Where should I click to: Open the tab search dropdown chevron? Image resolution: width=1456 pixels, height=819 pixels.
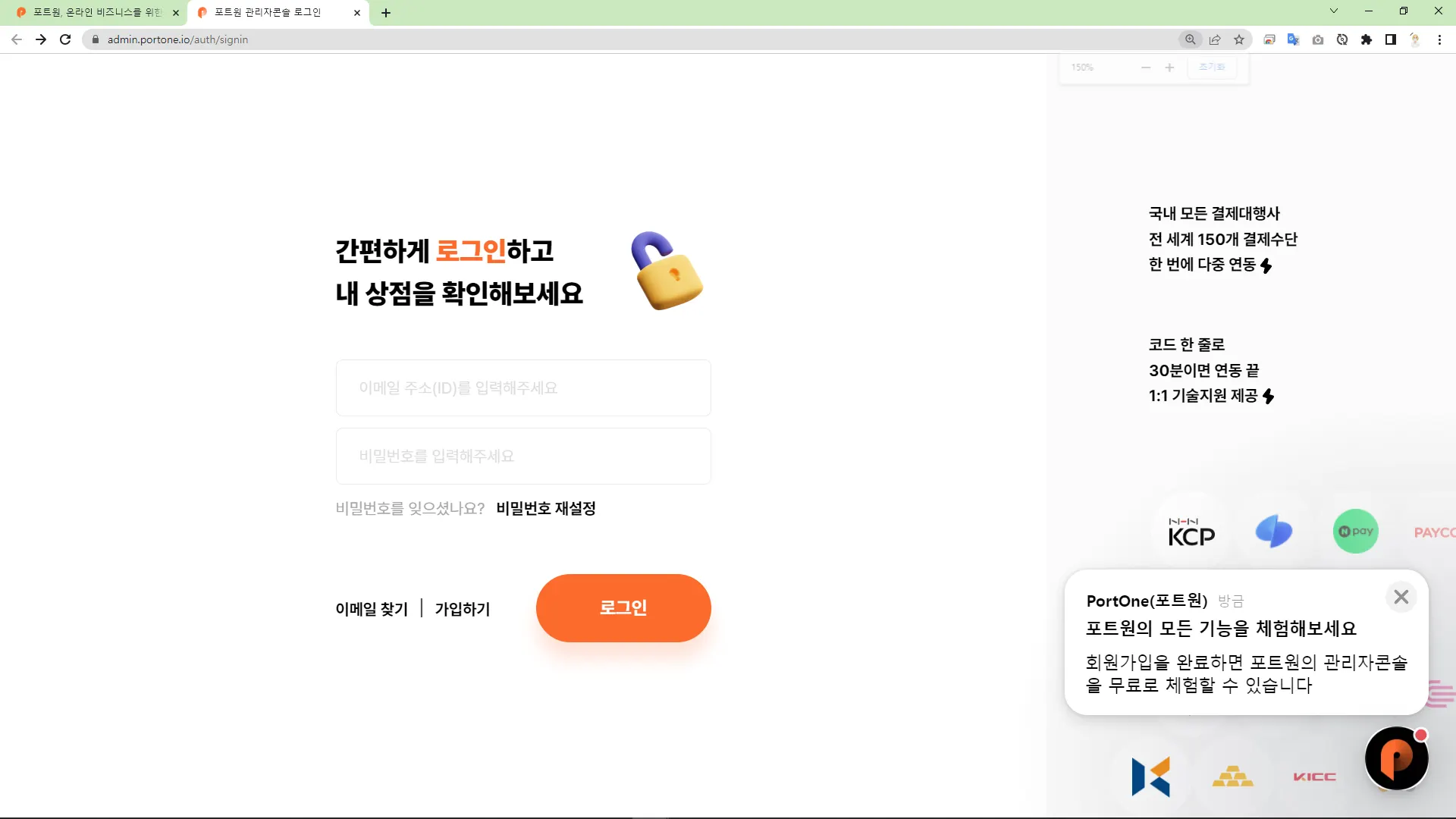tap(1334, 11)
